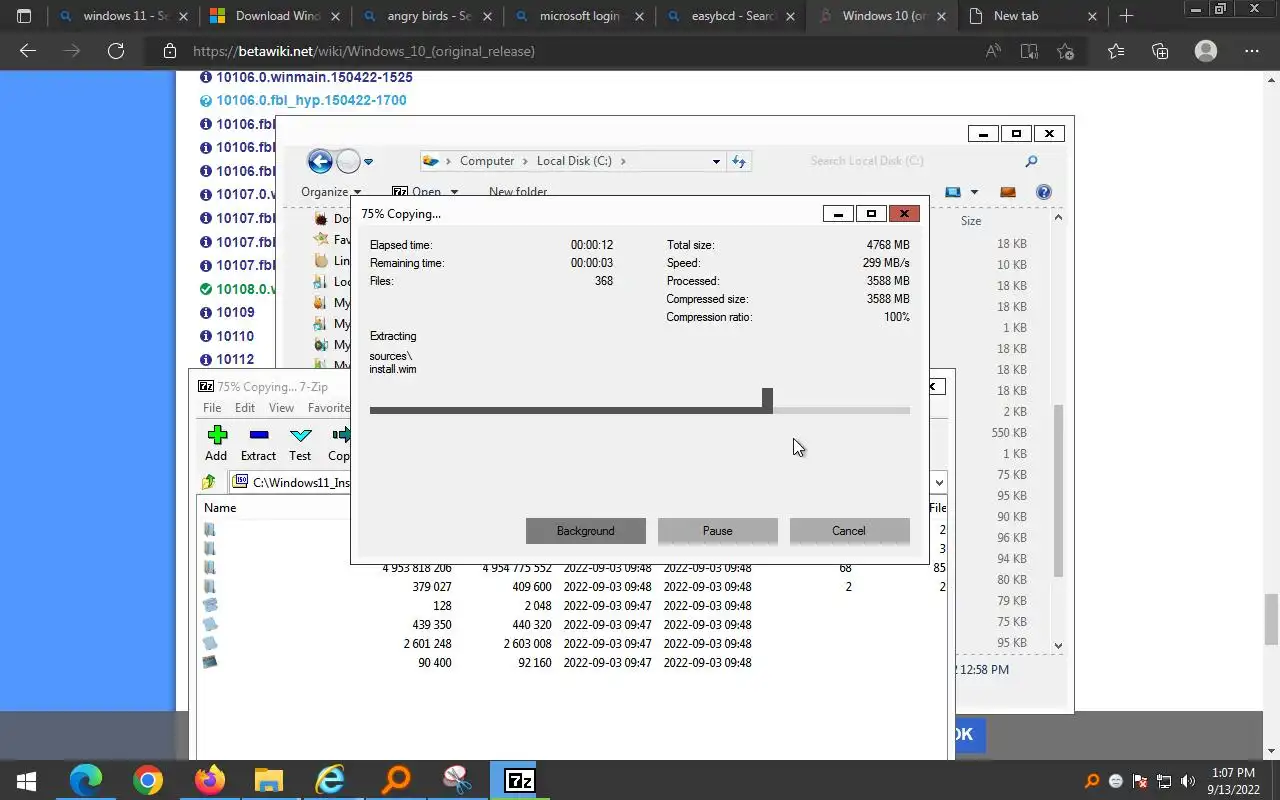
Task: Click the Name column header in 7-Zip
Action: [220, 508]
